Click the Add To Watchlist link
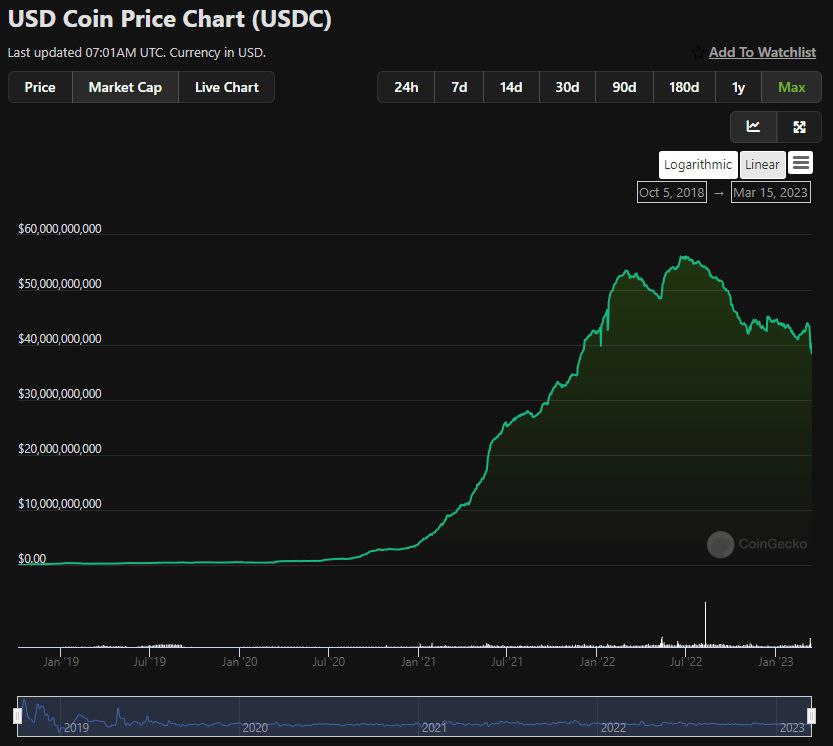Viewport: 833px width, 746px height. tap(762, 53)
